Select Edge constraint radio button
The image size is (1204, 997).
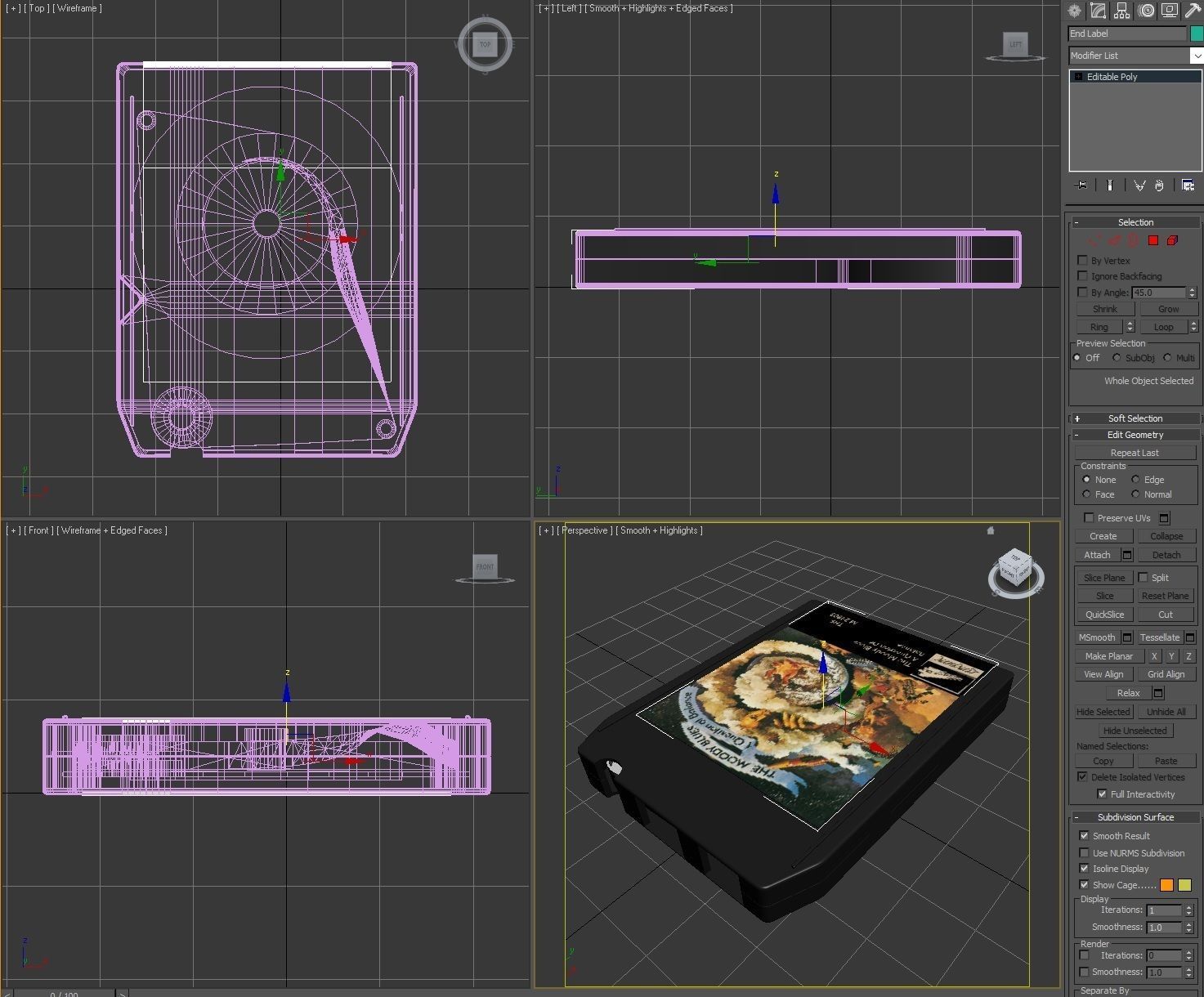pyautogui.click(x=1135, y=480)
